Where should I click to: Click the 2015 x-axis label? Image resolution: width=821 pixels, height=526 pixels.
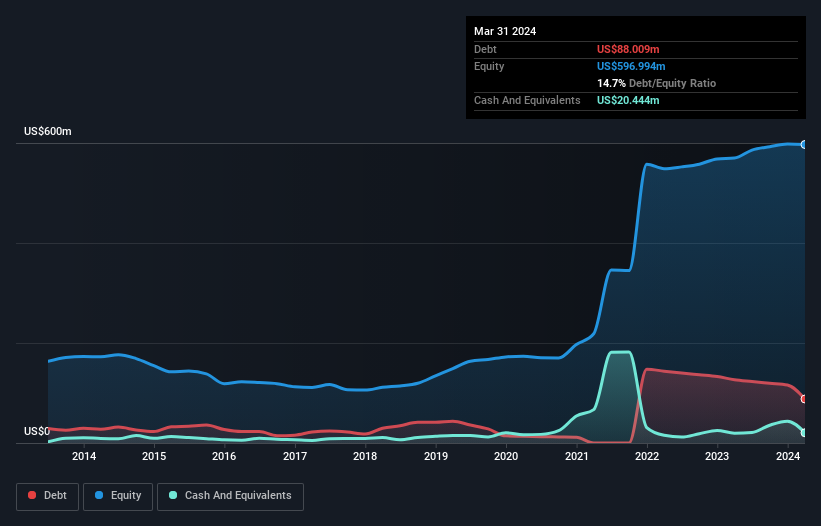point(154,456)
